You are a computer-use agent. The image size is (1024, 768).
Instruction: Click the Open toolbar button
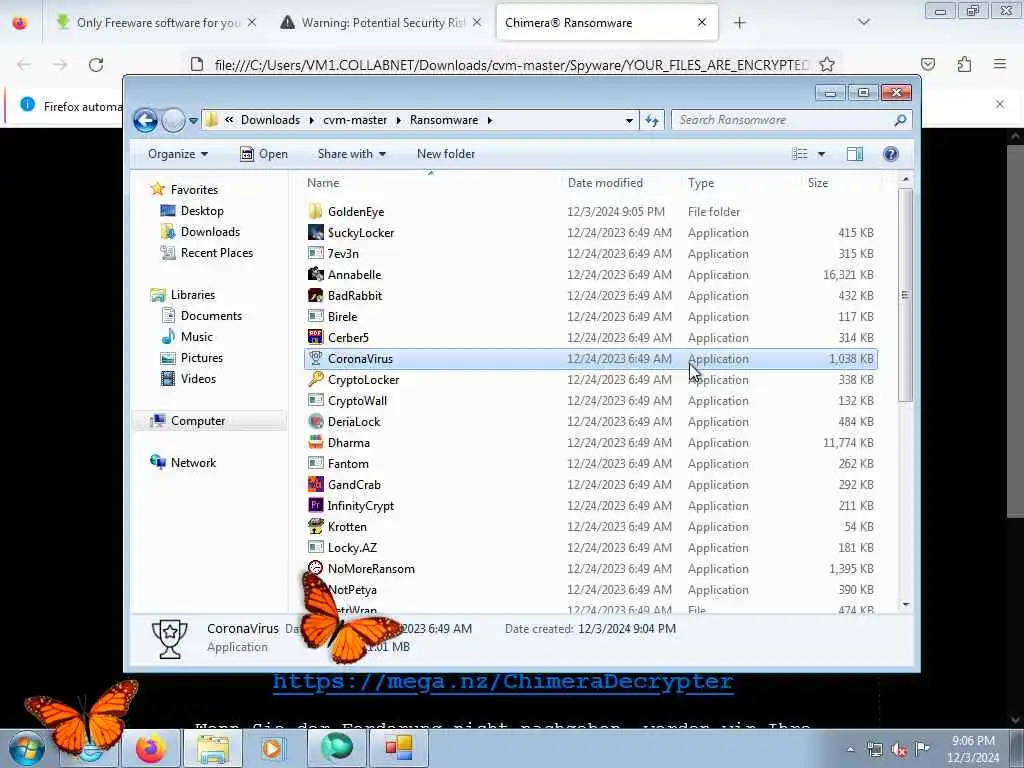(264, 154)
